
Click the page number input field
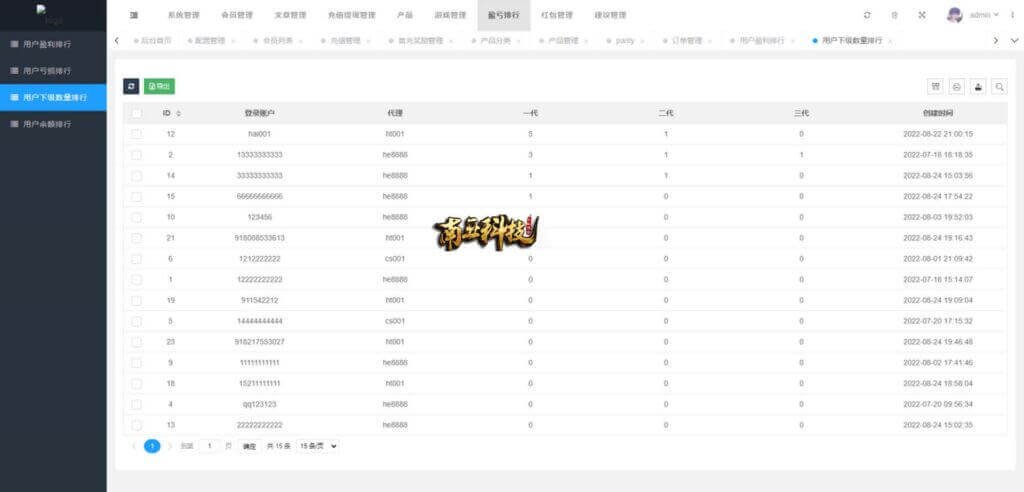pos(211,446)
